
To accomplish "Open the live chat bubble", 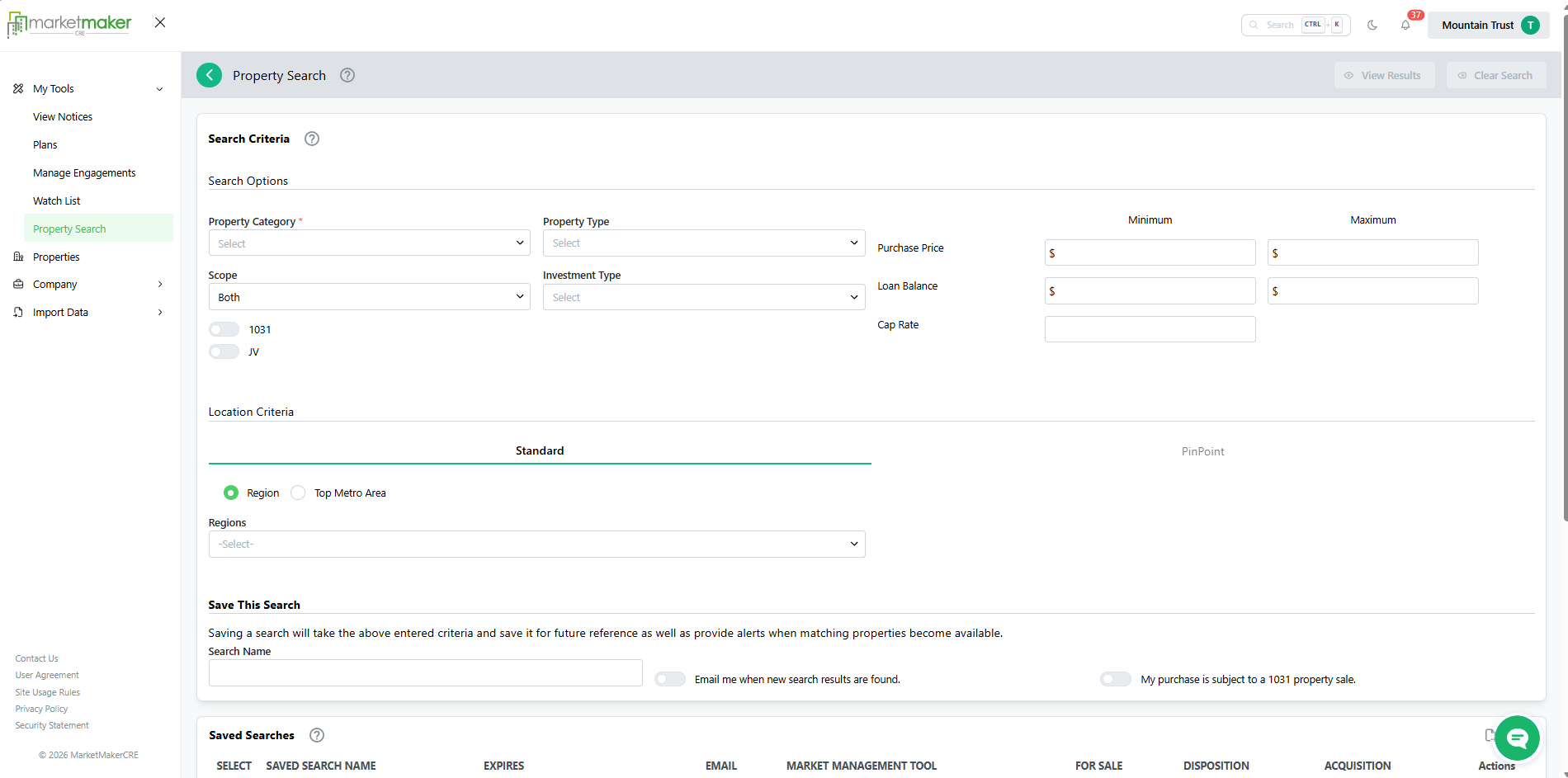I will click(1516, 738).
